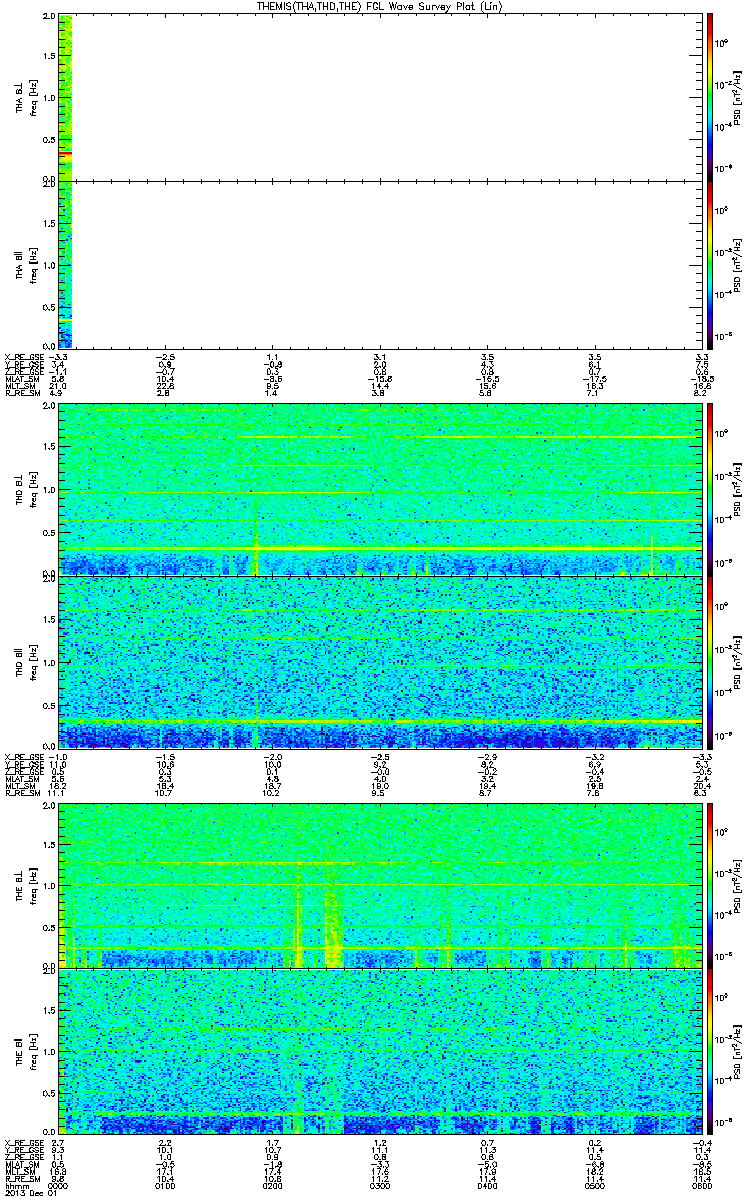The image size is (750, 1200).
Task: Click the yellow 0.3 Hz line in THD B∥
Action: [x=378, y=721]
